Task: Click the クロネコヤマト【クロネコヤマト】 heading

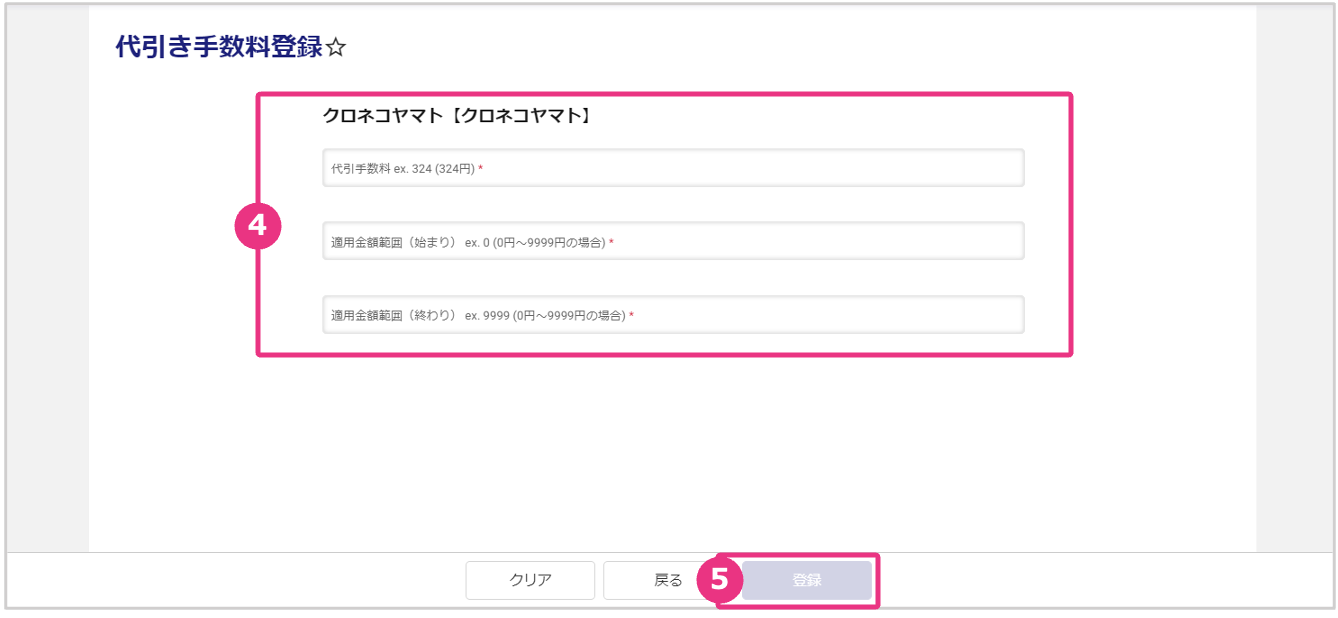Action: (x=456, y=116)
